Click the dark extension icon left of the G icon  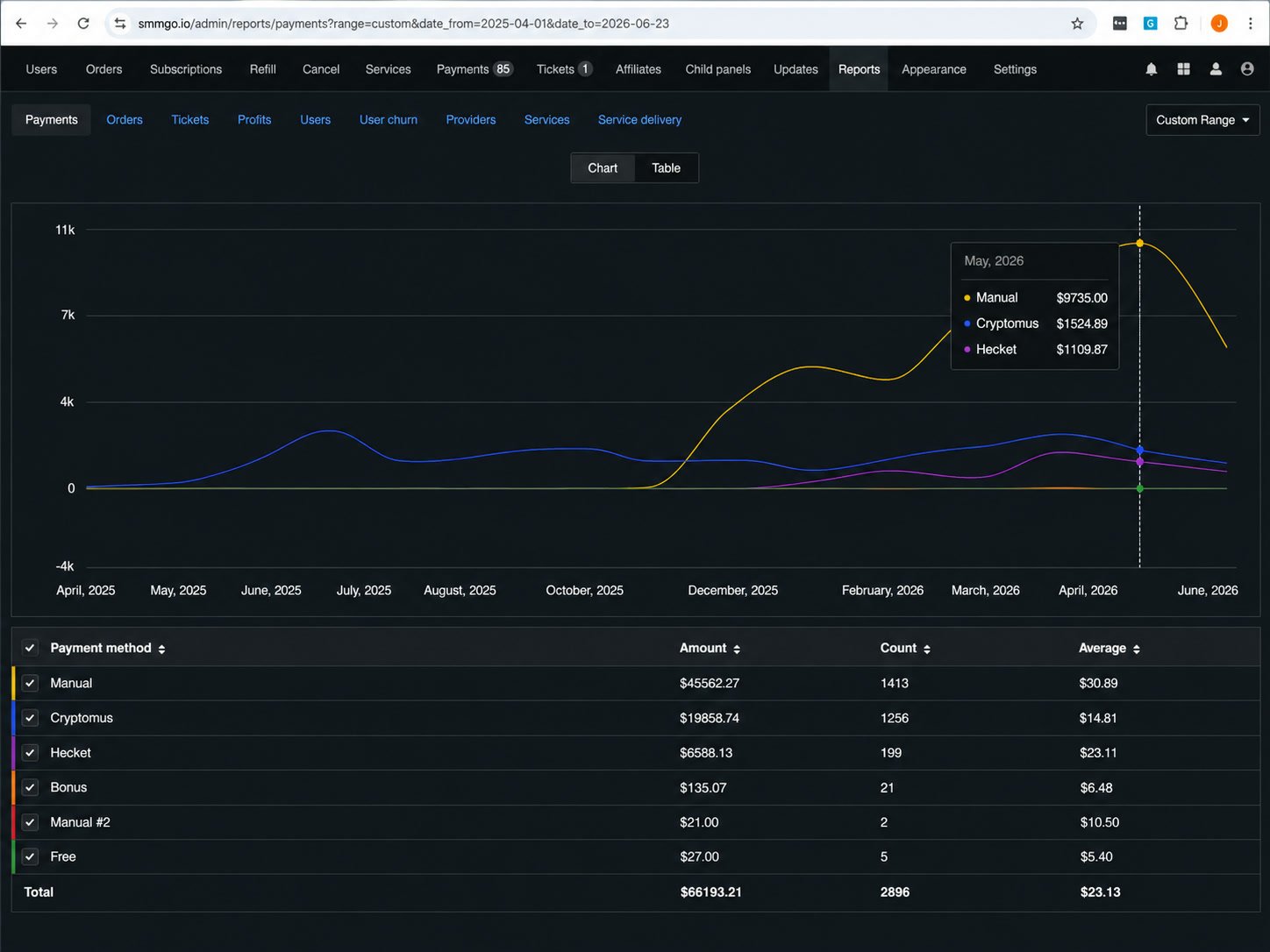point(1119,24)
